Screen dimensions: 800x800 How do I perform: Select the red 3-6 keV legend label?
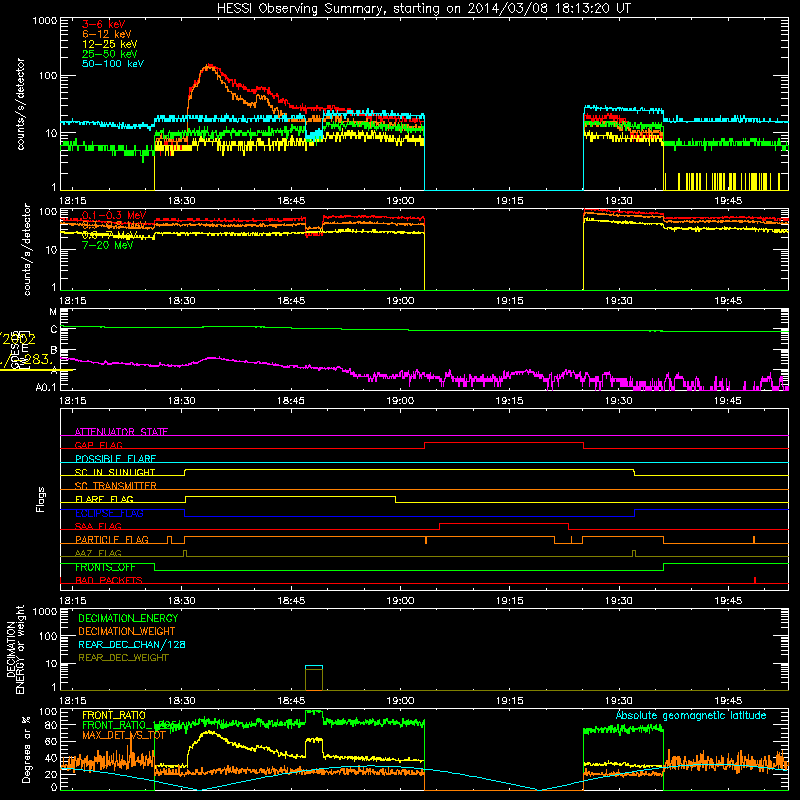pyautogui.click(x=103, y=24)
